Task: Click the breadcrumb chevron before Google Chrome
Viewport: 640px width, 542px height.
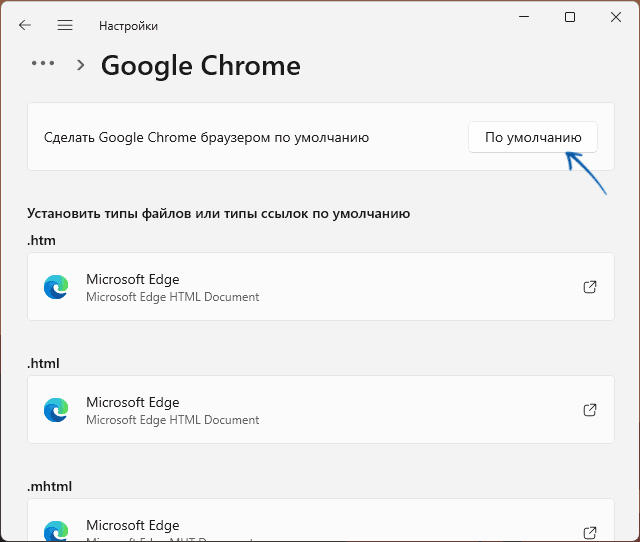Action: (81, 65)
